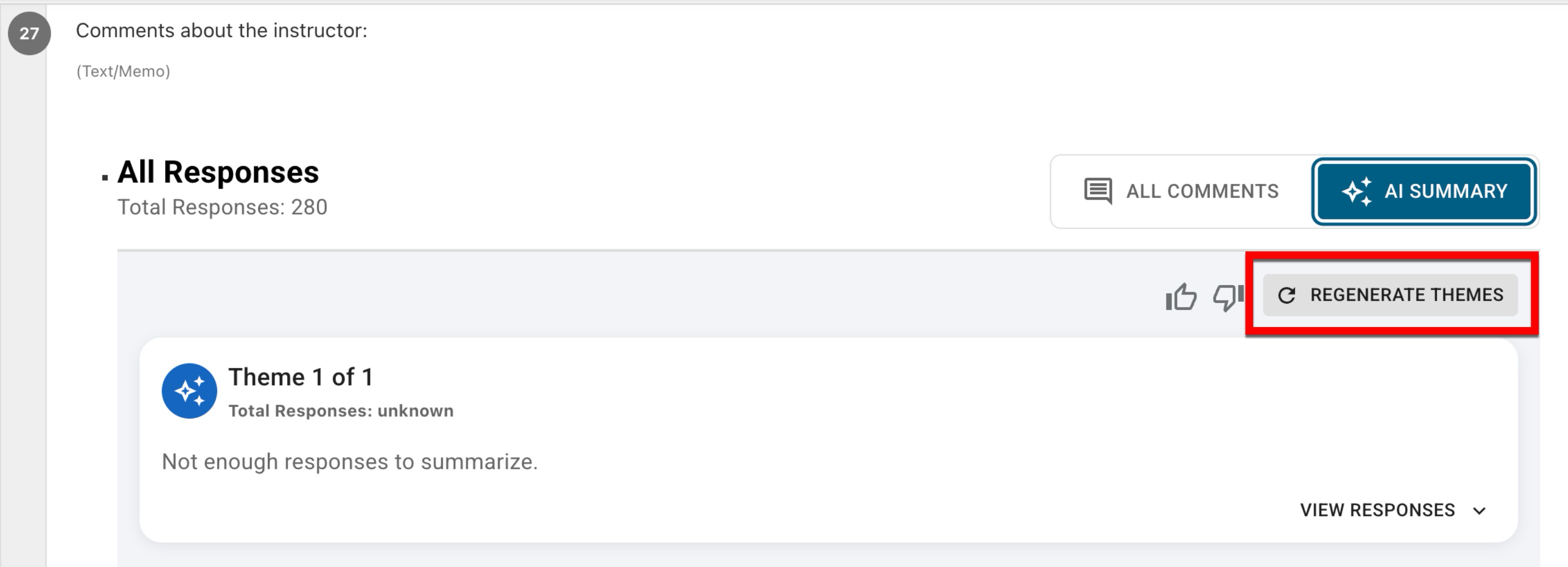1568x567 pixels.
Task: Click the Not enough responses to summarize message
Action: click(349, 462)
